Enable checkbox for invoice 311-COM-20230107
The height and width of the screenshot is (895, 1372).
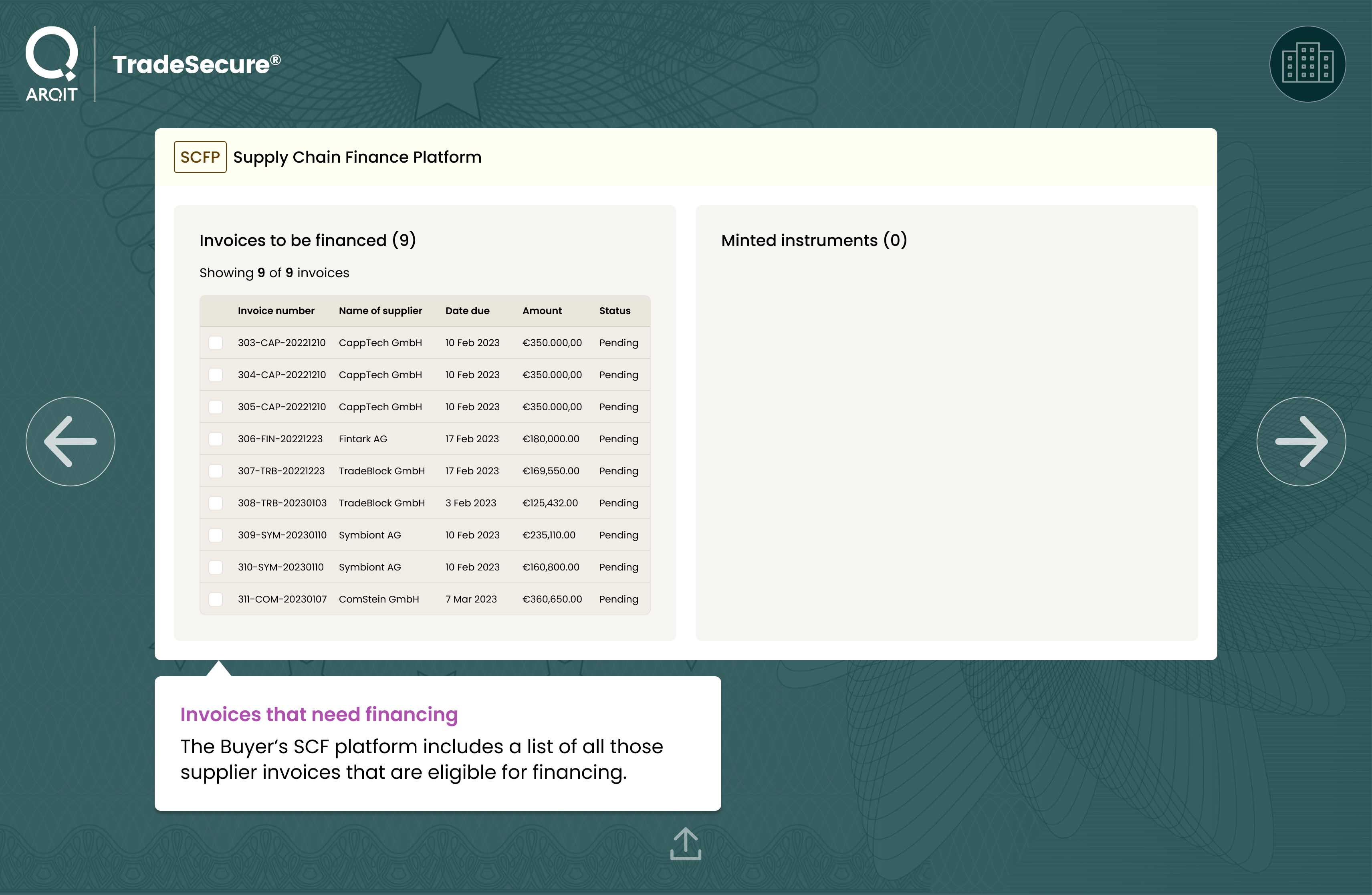pos(216,599)
